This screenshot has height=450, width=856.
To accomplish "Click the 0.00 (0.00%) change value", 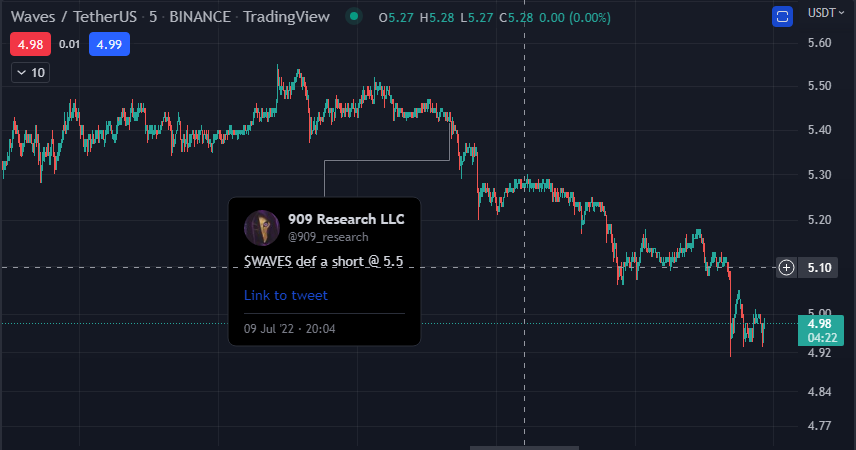I will 575,17.
